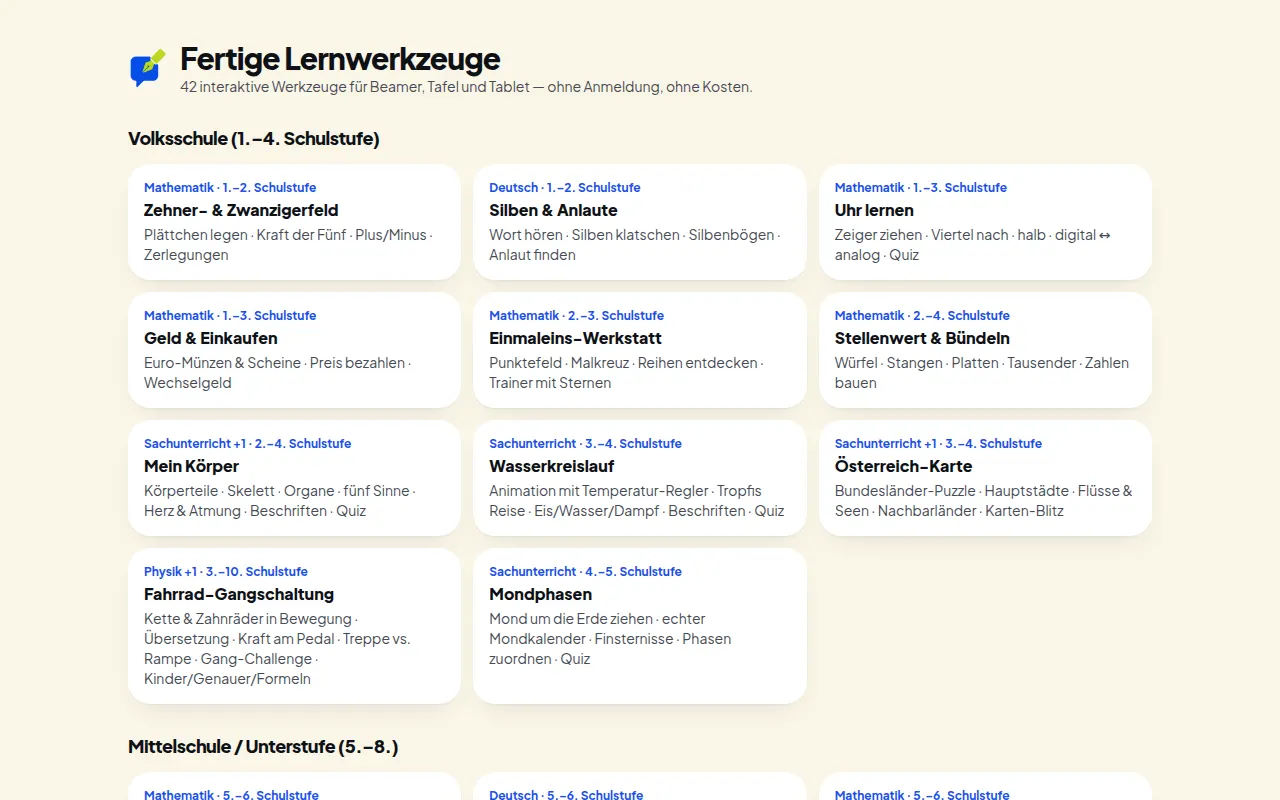
Task: Click the speech bubble pen logo icon
Action: point(148,68)
